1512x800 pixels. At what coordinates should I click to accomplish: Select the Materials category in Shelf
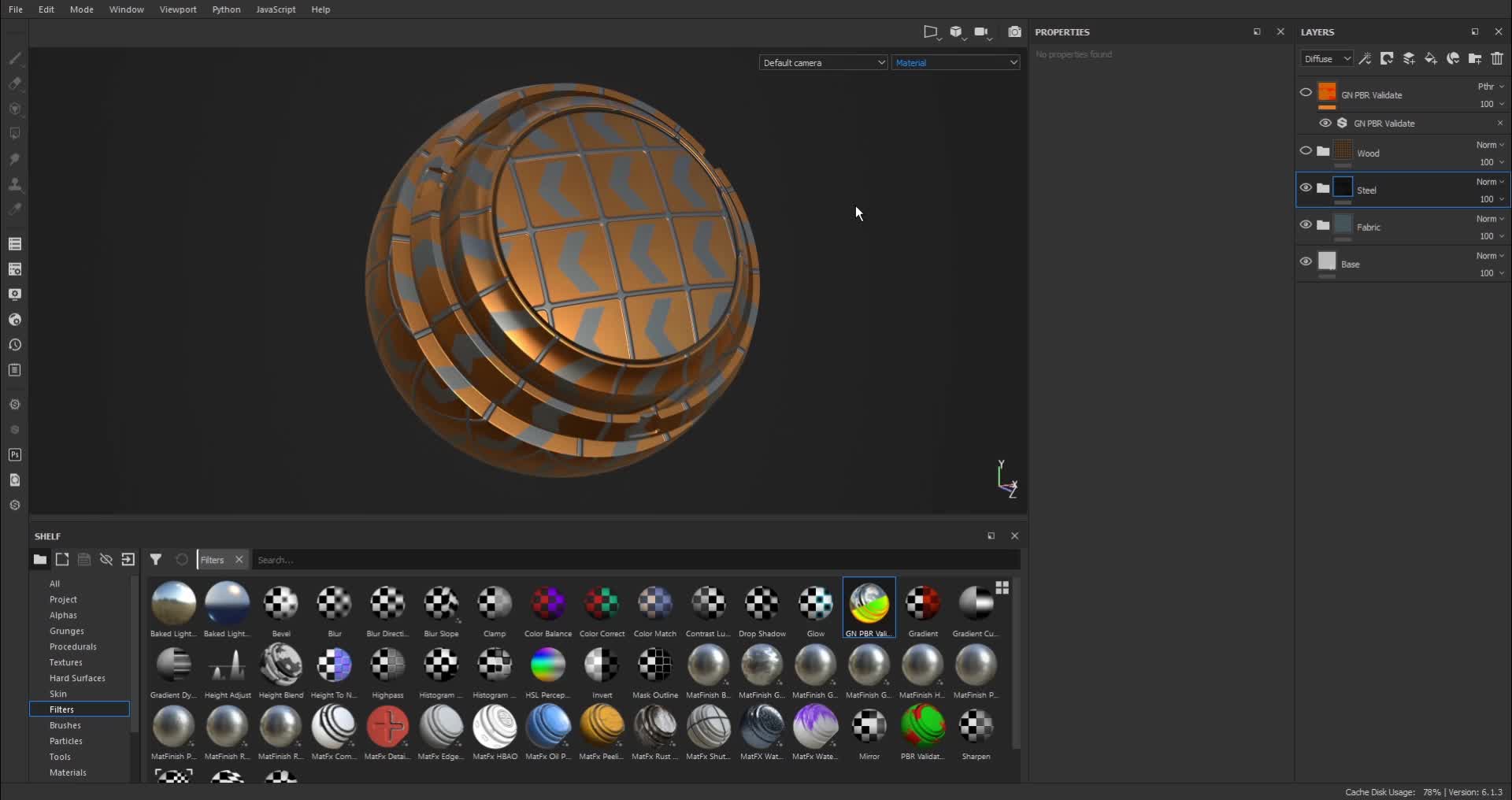68,772
